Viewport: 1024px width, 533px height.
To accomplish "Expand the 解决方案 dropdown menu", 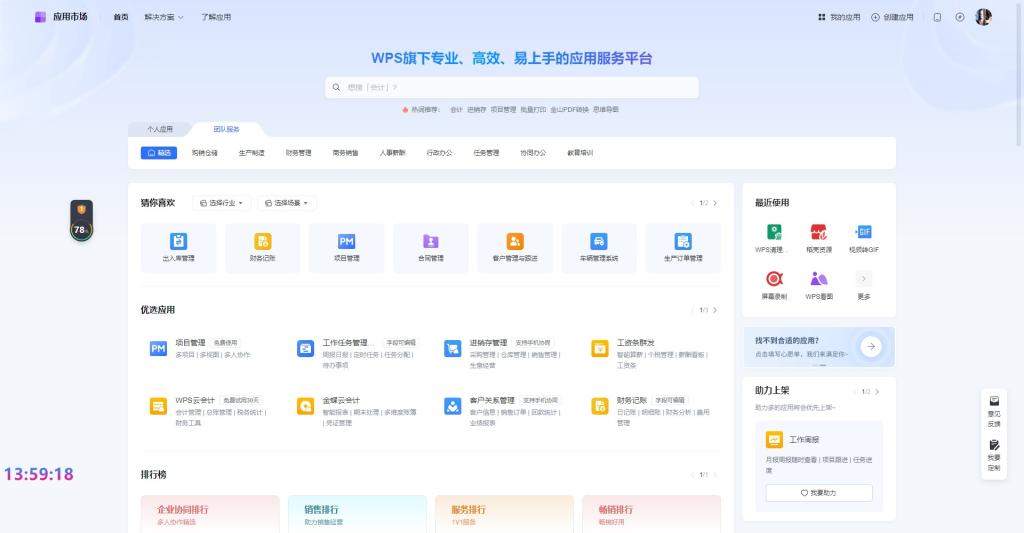I will click(164, 17).
